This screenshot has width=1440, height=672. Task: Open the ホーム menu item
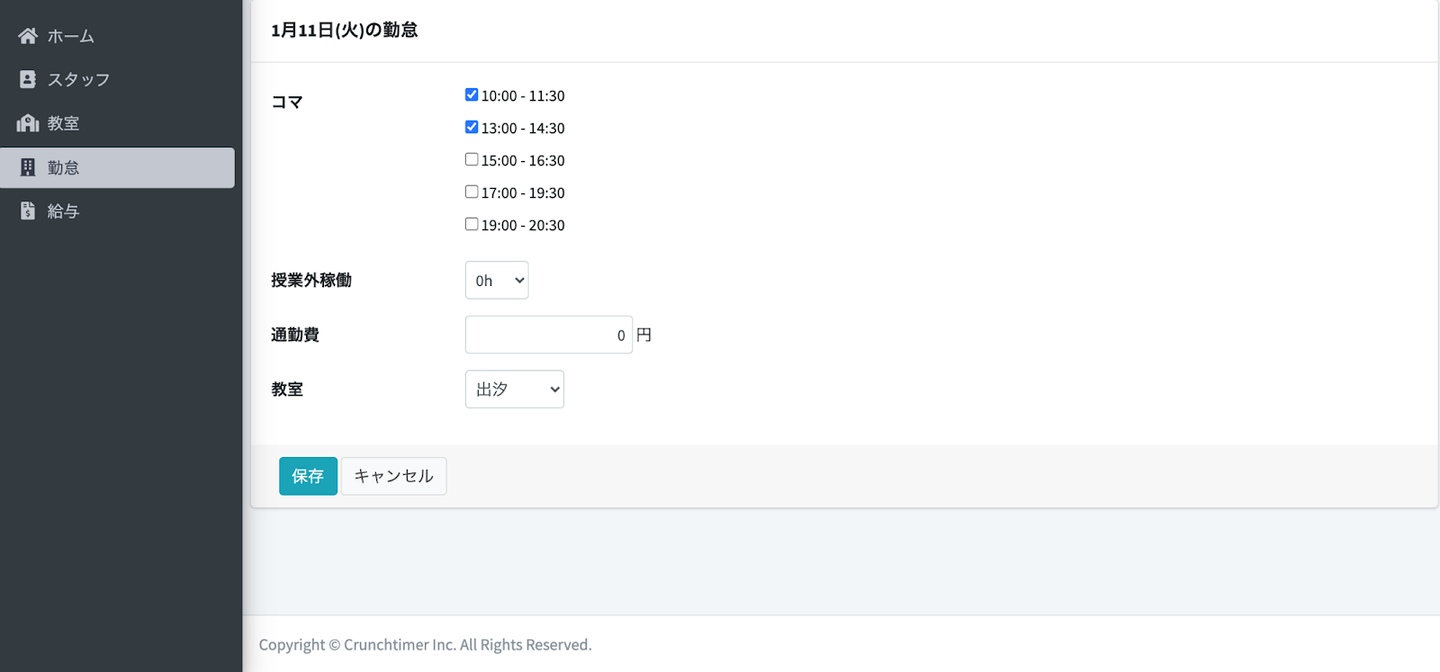coord(71,36)
